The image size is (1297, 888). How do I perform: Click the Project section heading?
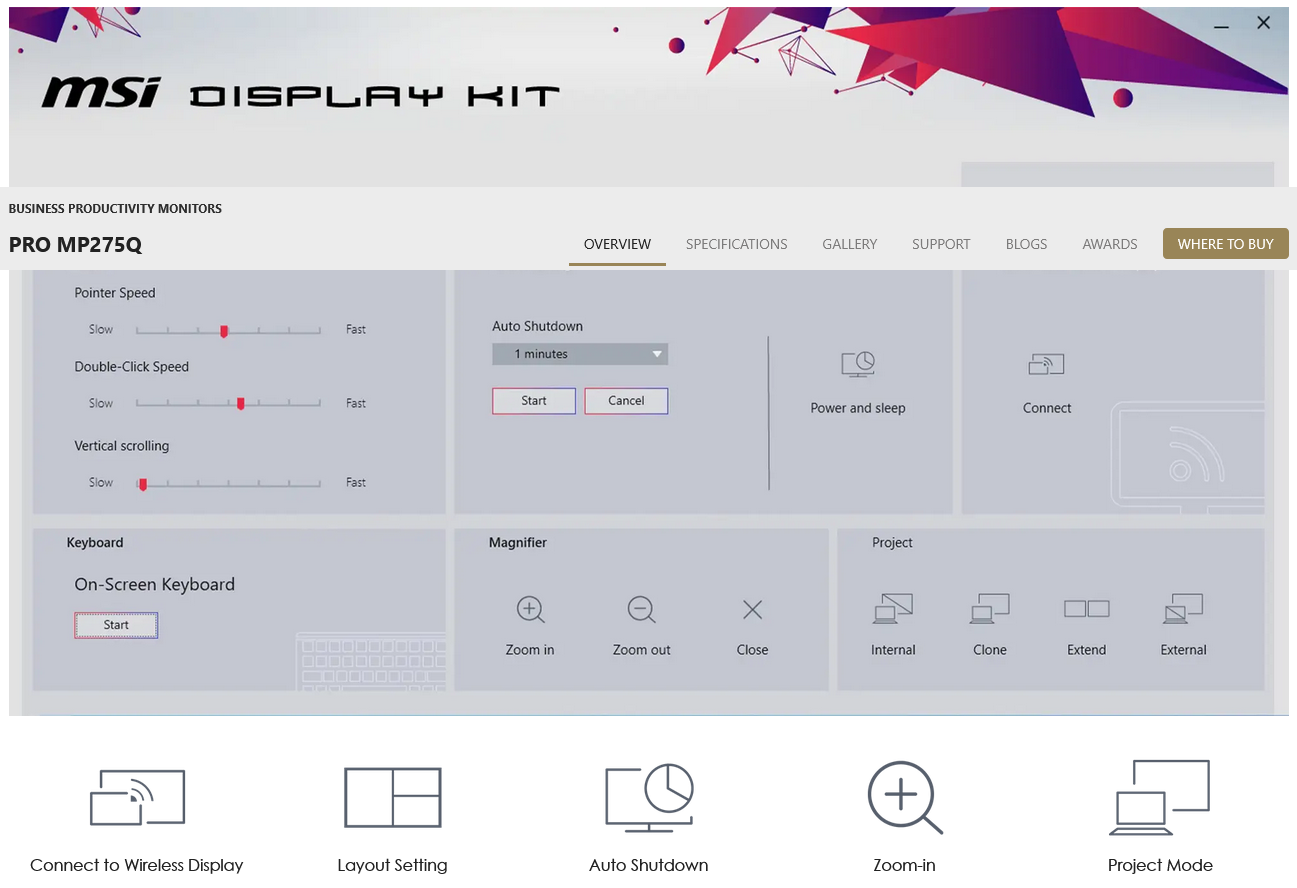pos(892,543)
